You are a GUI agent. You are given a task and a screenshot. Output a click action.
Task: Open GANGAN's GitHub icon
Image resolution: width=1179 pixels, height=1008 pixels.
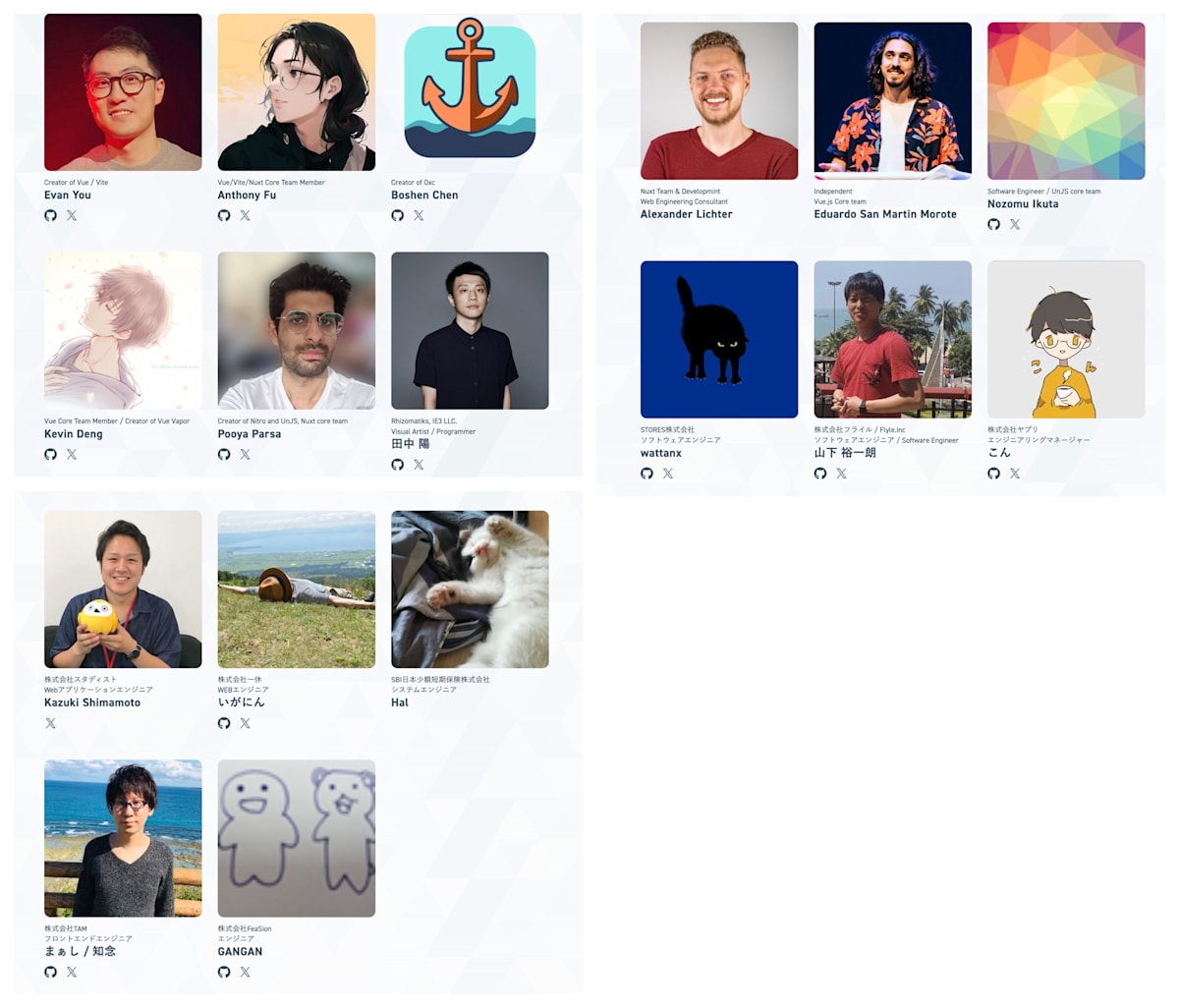(x=224, y=972)
